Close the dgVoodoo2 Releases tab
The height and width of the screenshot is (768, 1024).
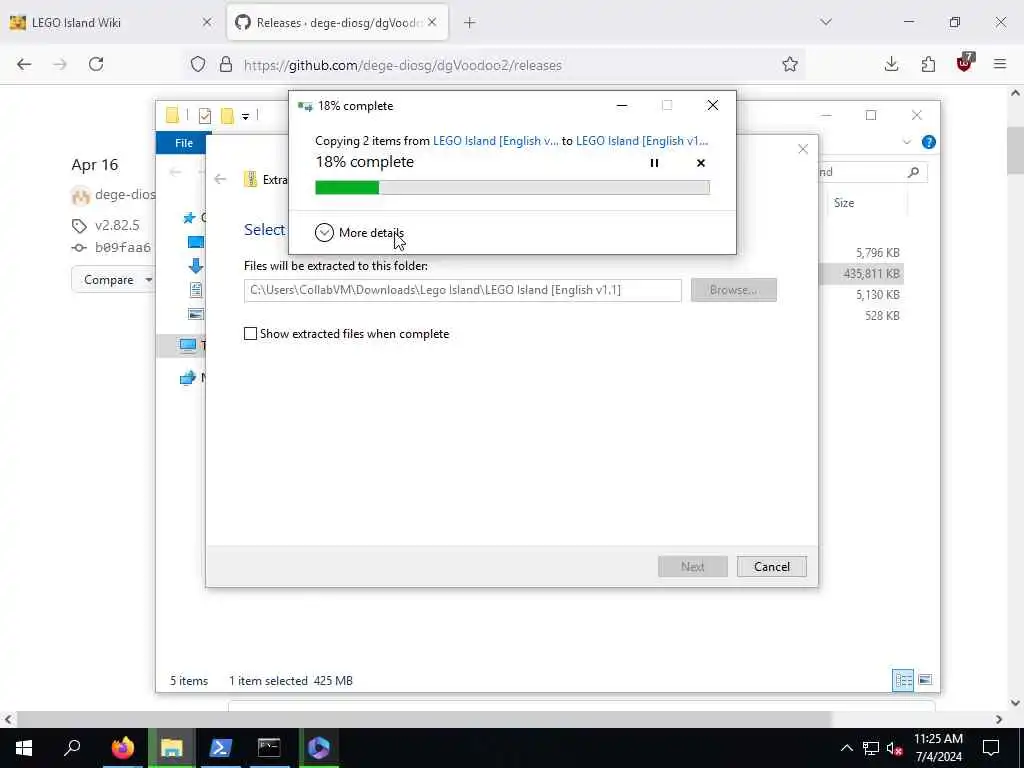(x=432, y=22)
